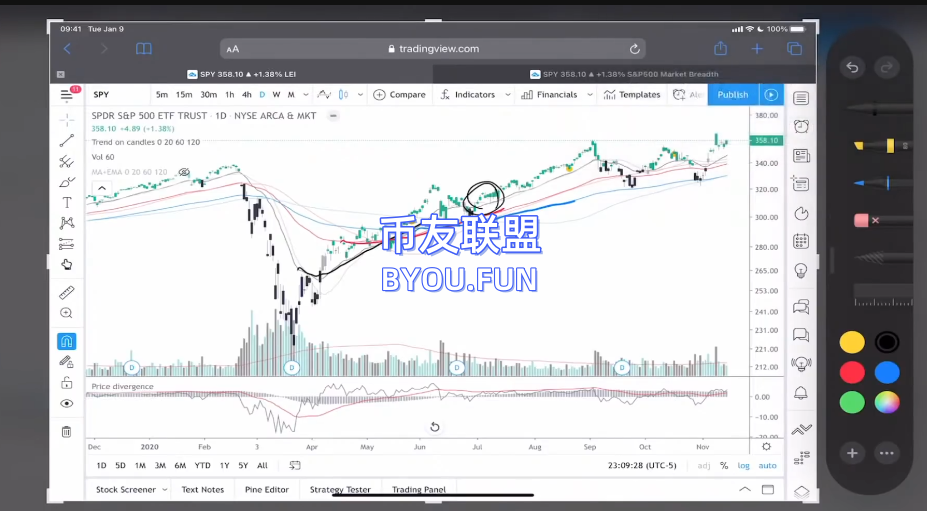Viewport: 927px width, 511px height.
Task: Open the Text Notes tab
Action: 203,490
